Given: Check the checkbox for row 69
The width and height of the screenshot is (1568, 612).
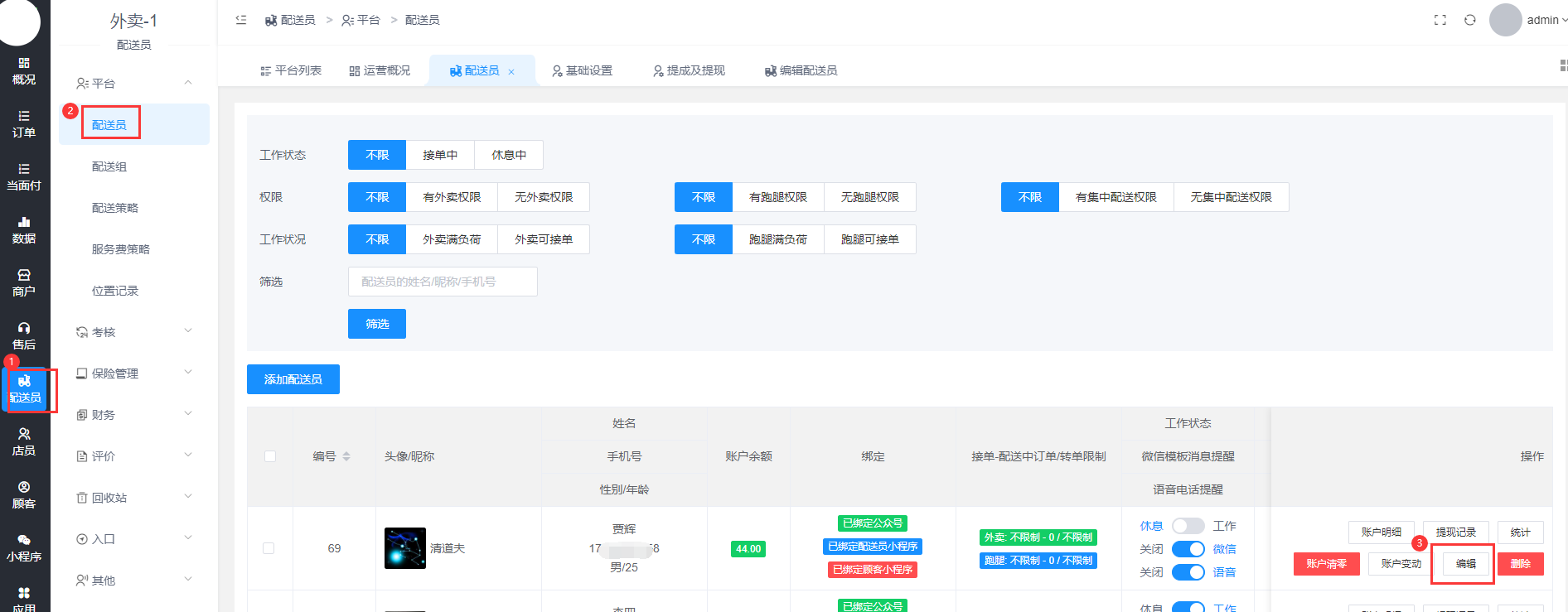Looking at the screenshot, I should [x=269, y=548].
